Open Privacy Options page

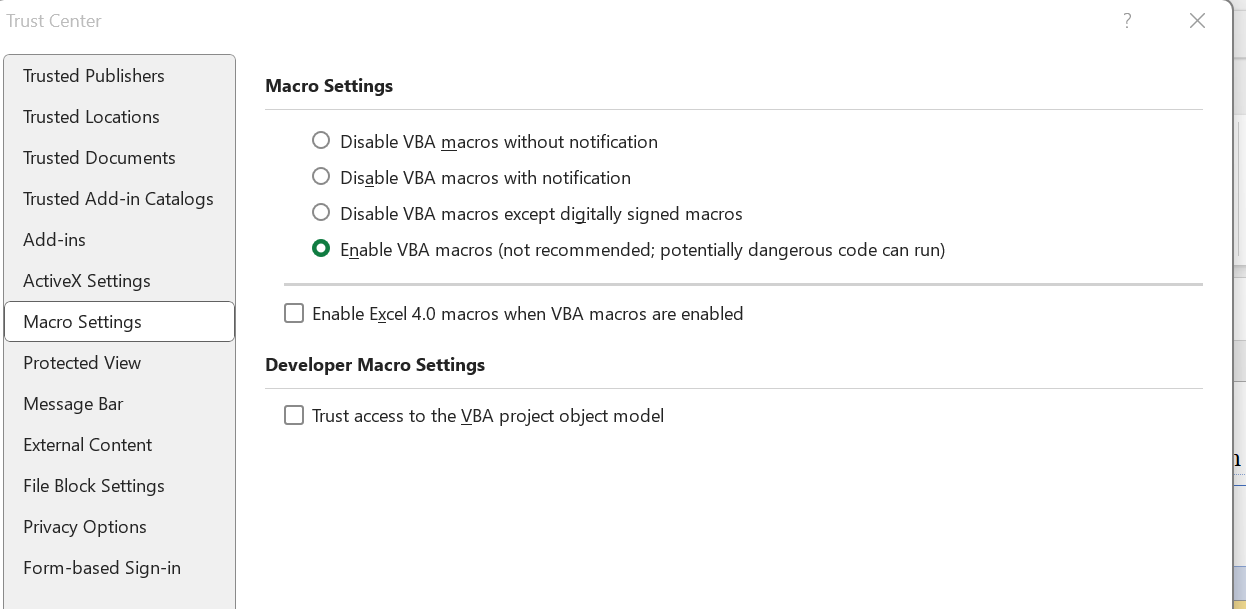pyautogui.click(x=85, y=527)
